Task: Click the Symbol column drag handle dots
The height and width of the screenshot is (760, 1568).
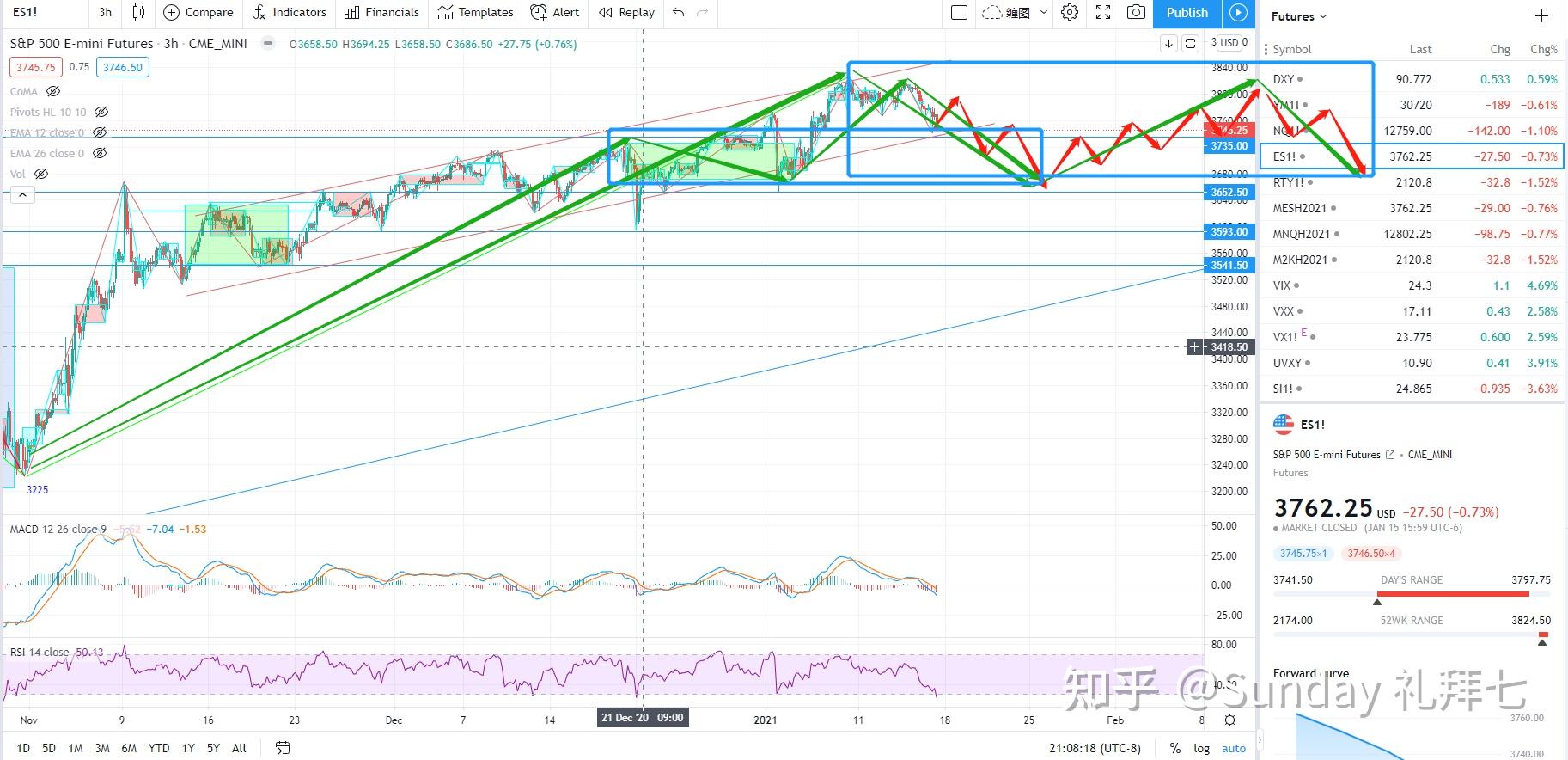Action: click(x=1266, y=49)
